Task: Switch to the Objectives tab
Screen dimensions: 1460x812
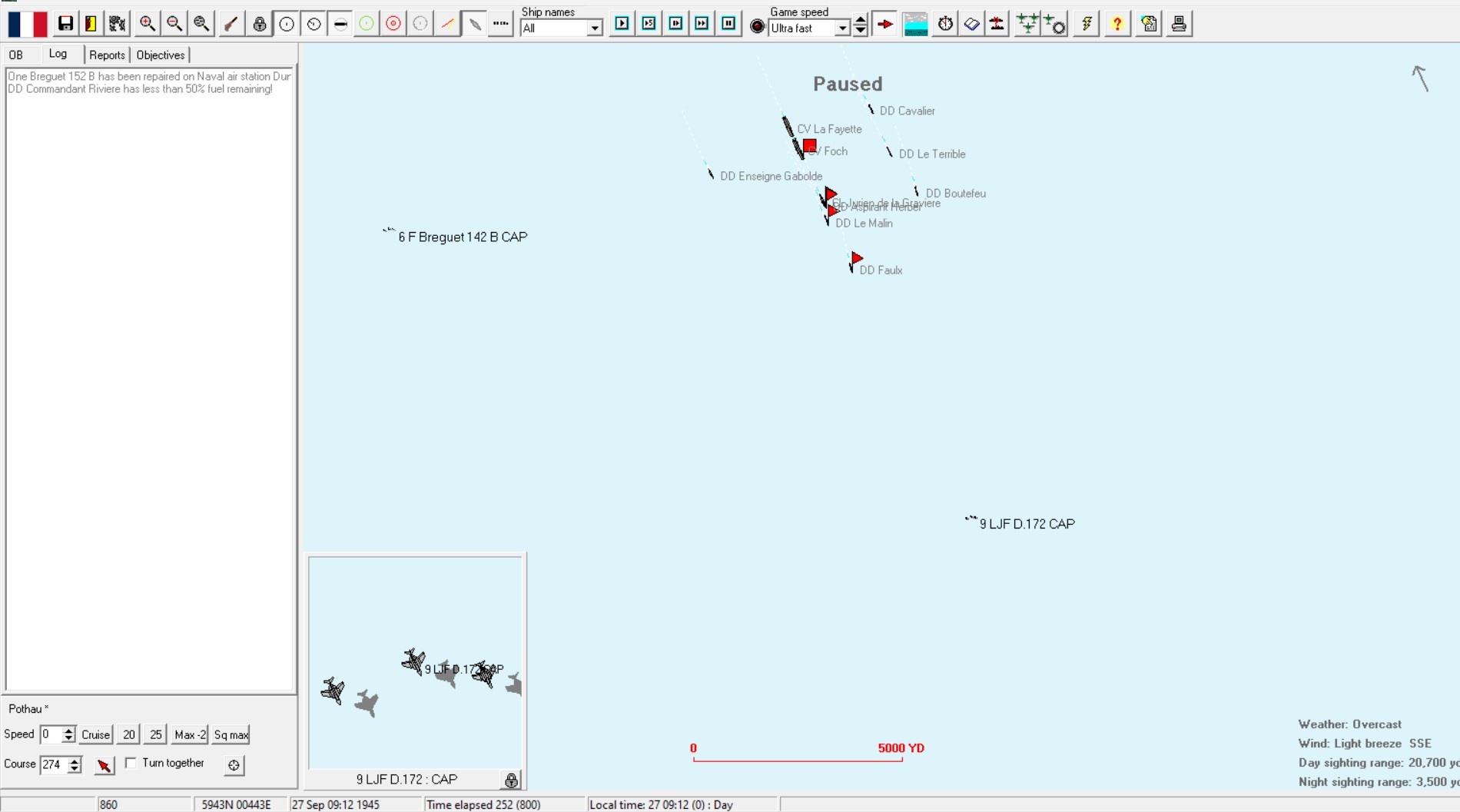Action: click(161, 55)
